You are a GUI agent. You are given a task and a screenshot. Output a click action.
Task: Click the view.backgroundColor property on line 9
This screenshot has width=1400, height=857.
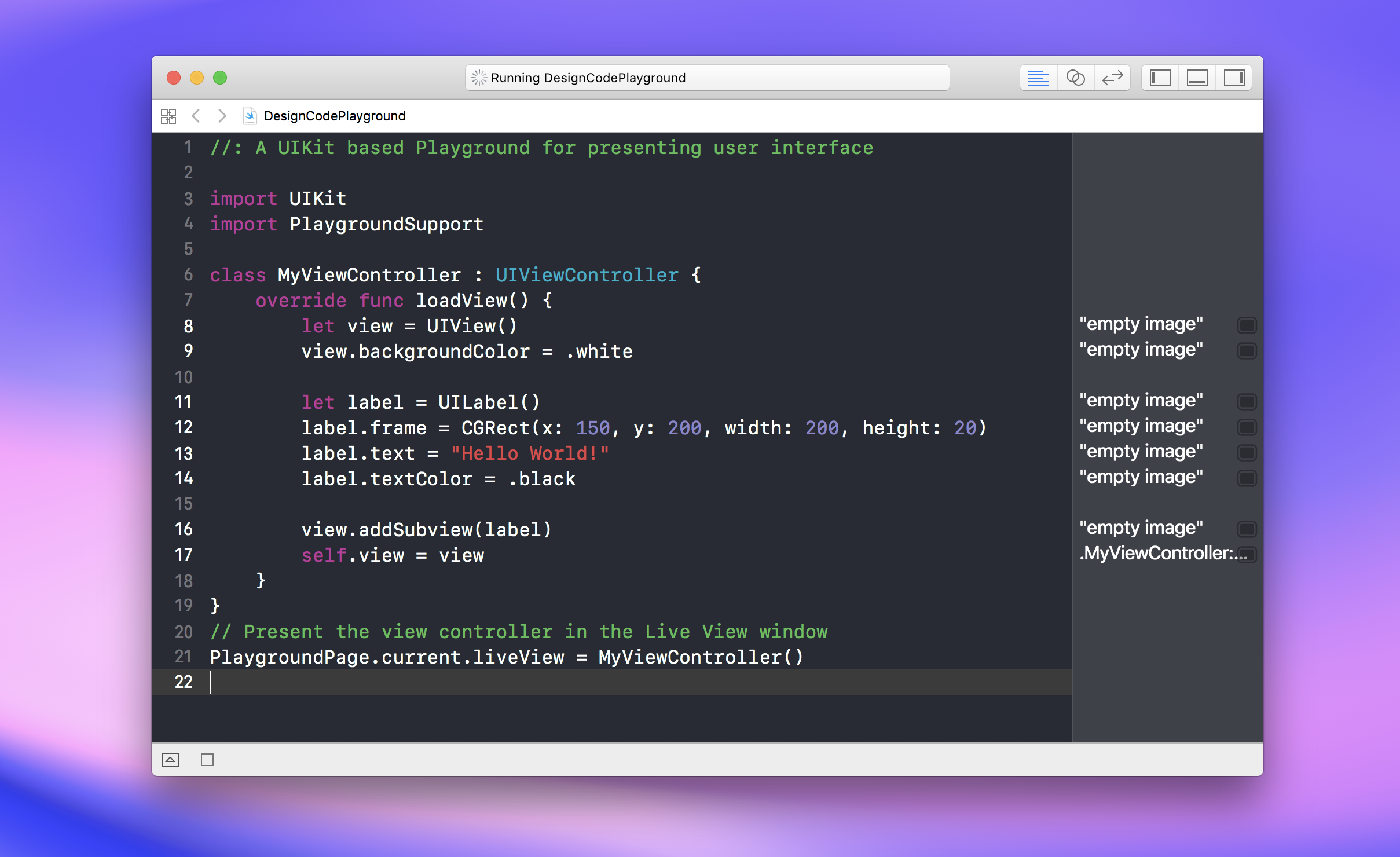click(415, 351)
